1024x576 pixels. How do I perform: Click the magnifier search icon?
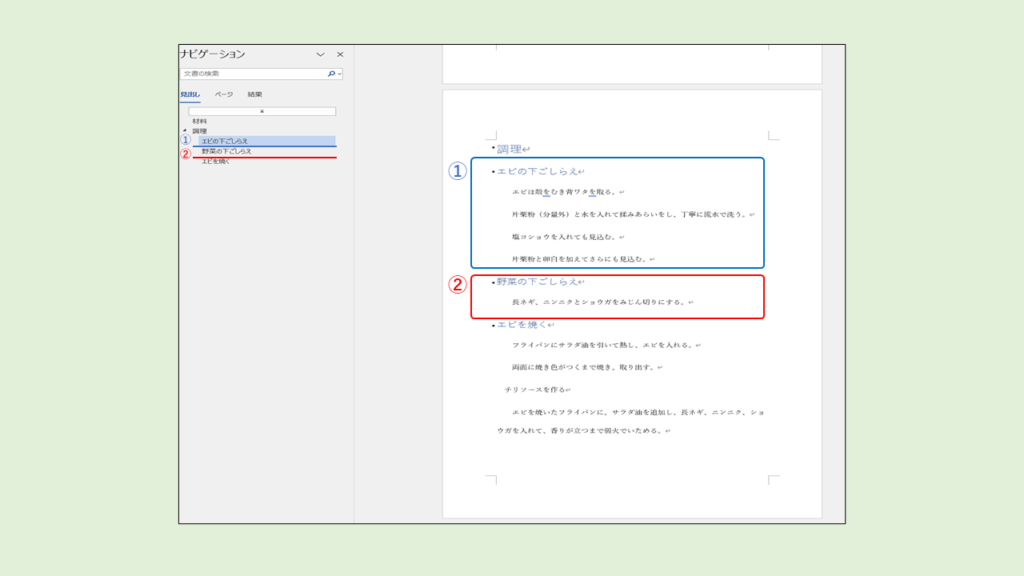[x=331, y=74]
